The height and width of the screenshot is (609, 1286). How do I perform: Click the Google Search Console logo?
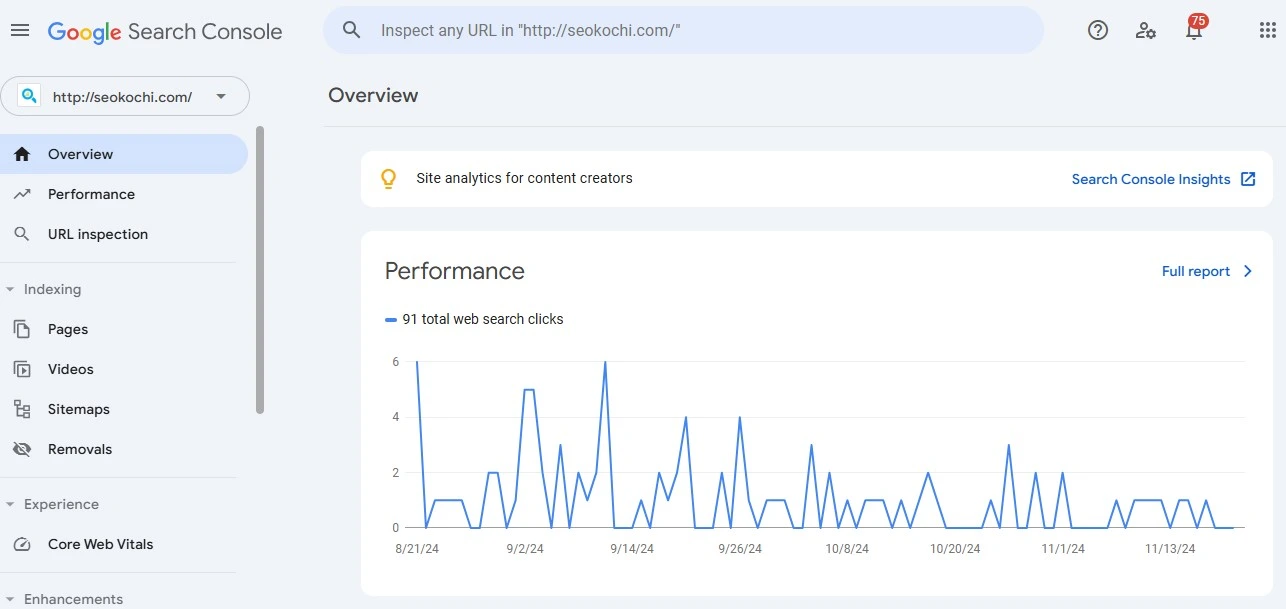[165, 31]
